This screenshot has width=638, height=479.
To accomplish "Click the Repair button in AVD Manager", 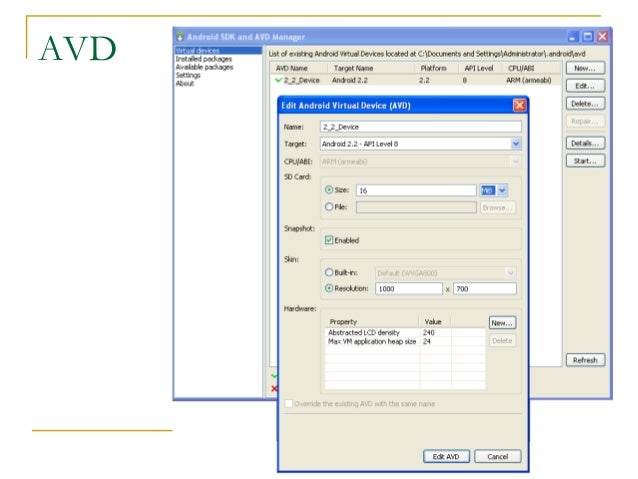I will pyautogui.click(x=585, y=121).
